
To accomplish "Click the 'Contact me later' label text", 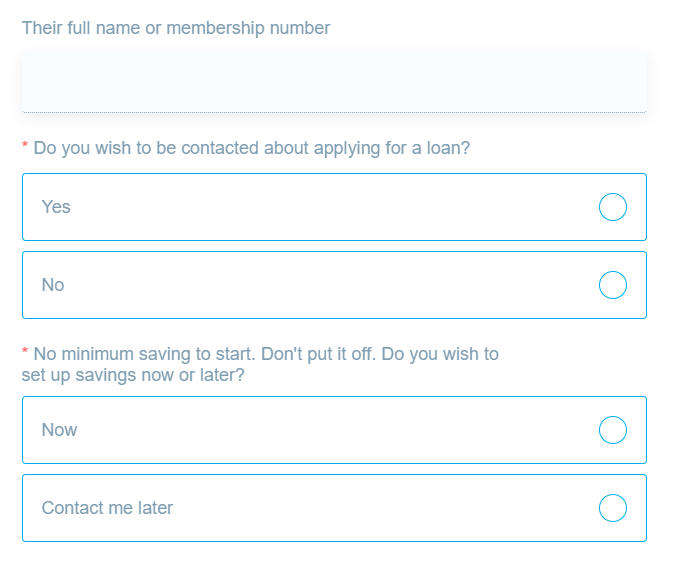I will tap(107, 508).
